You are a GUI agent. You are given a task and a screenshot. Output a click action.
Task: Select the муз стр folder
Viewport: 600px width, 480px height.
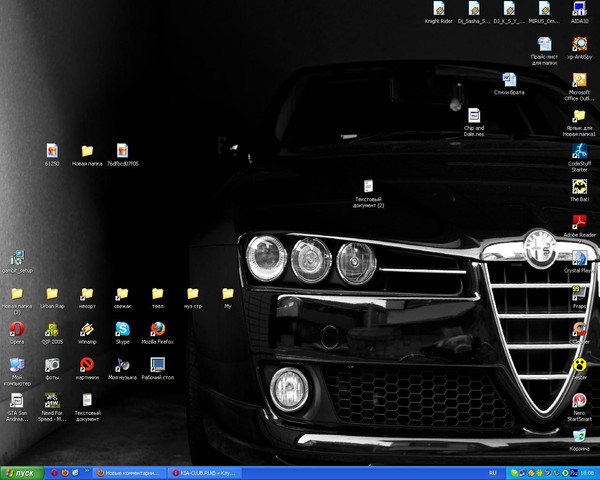pos(193,294)
